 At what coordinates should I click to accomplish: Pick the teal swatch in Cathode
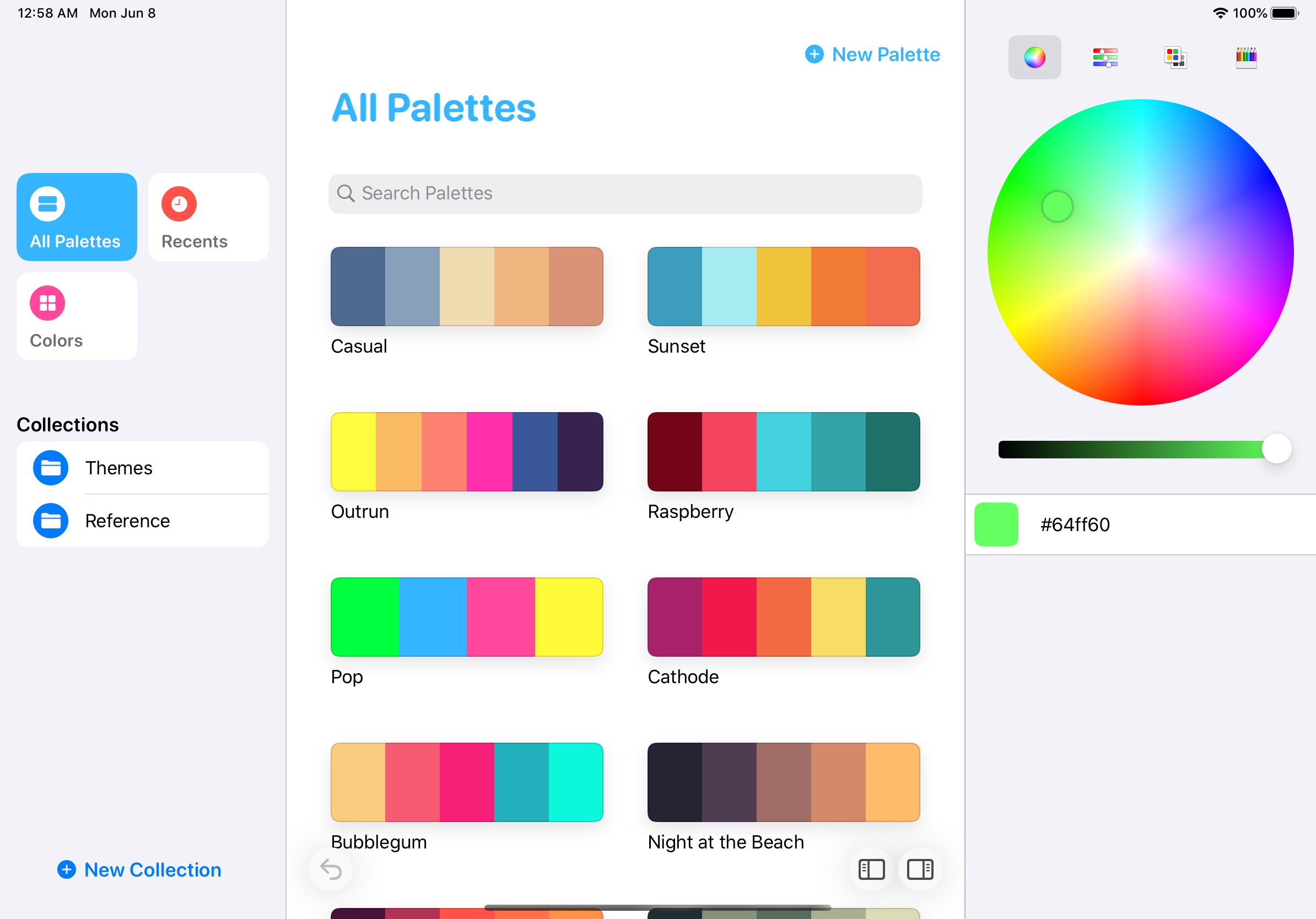[892, 617]
